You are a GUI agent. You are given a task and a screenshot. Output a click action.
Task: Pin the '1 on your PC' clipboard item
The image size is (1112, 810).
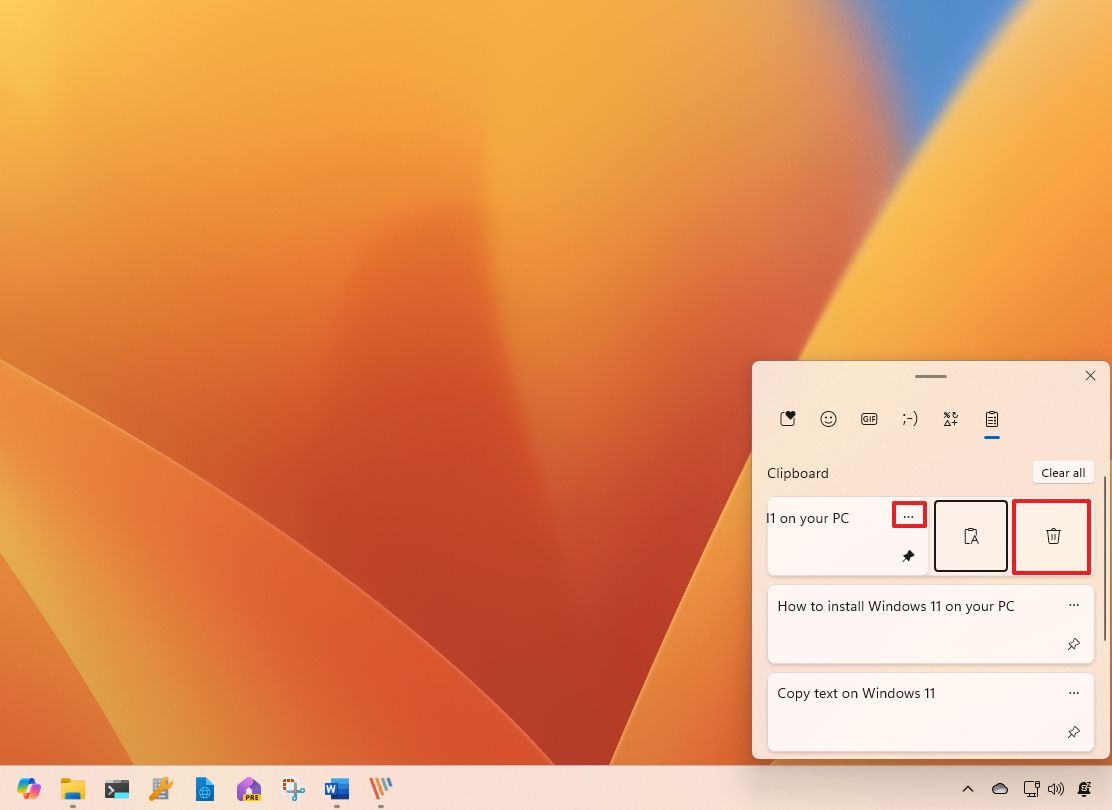click(908, 556)
